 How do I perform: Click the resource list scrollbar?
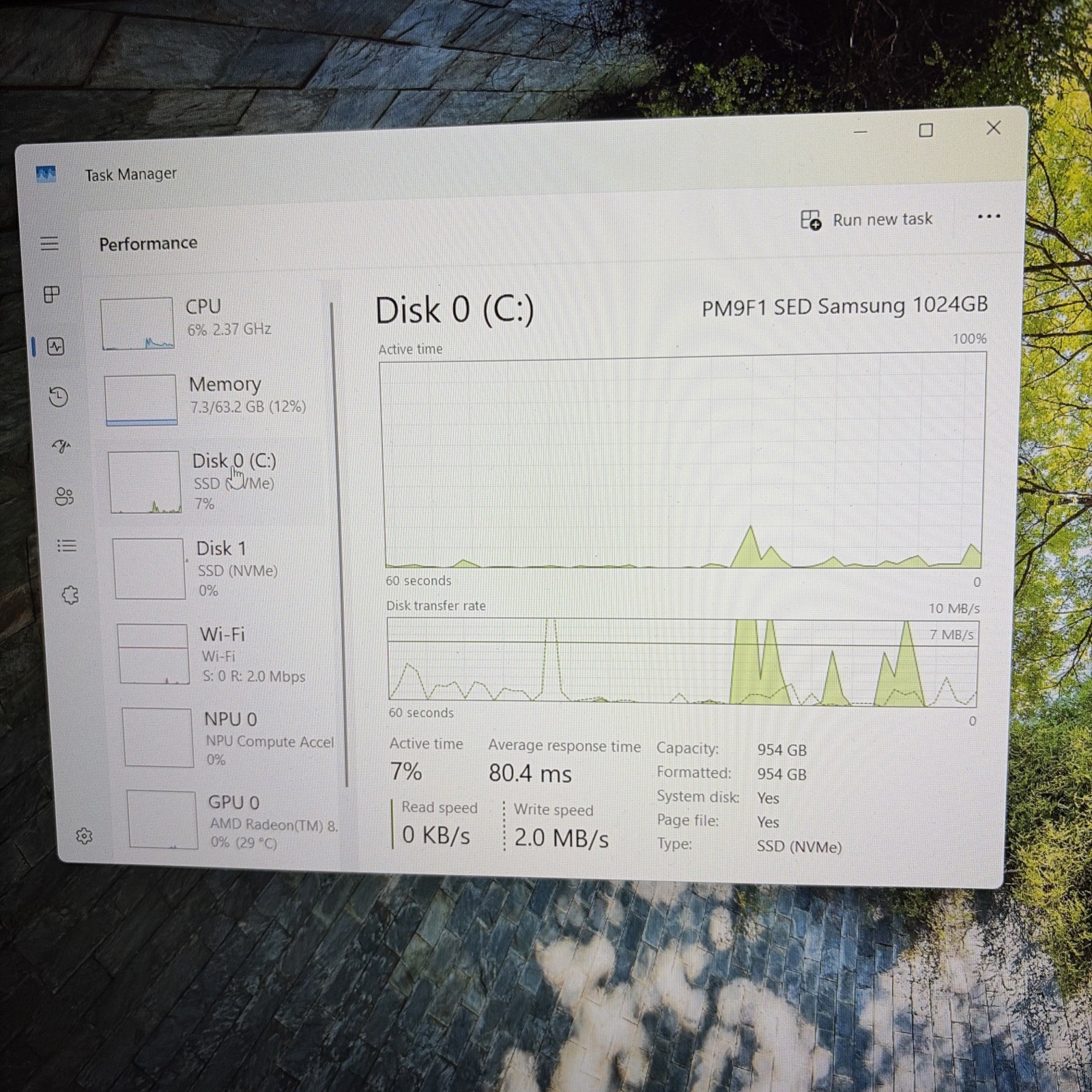pos(339,545)
